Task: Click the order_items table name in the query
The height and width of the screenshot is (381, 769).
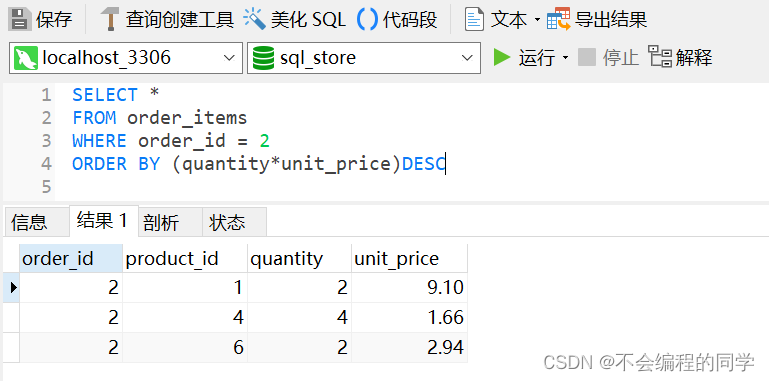Action: coord(187,118)
